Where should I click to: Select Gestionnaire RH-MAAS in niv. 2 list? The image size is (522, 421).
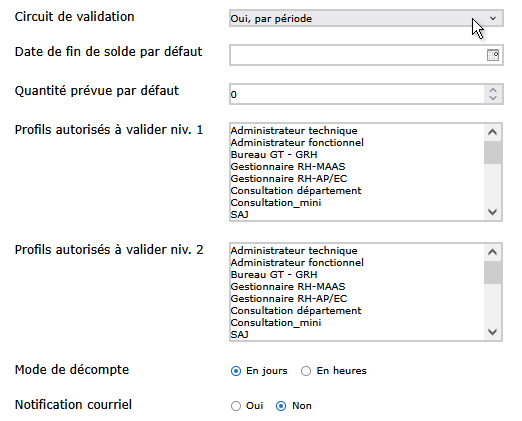click(288, 287)
